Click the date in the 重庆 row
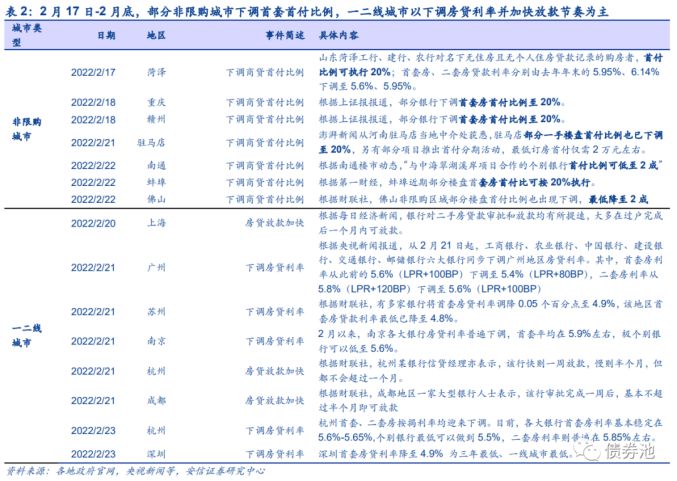Image resolution: width=677 pixels, height=481 pixels. click(93, 102)
